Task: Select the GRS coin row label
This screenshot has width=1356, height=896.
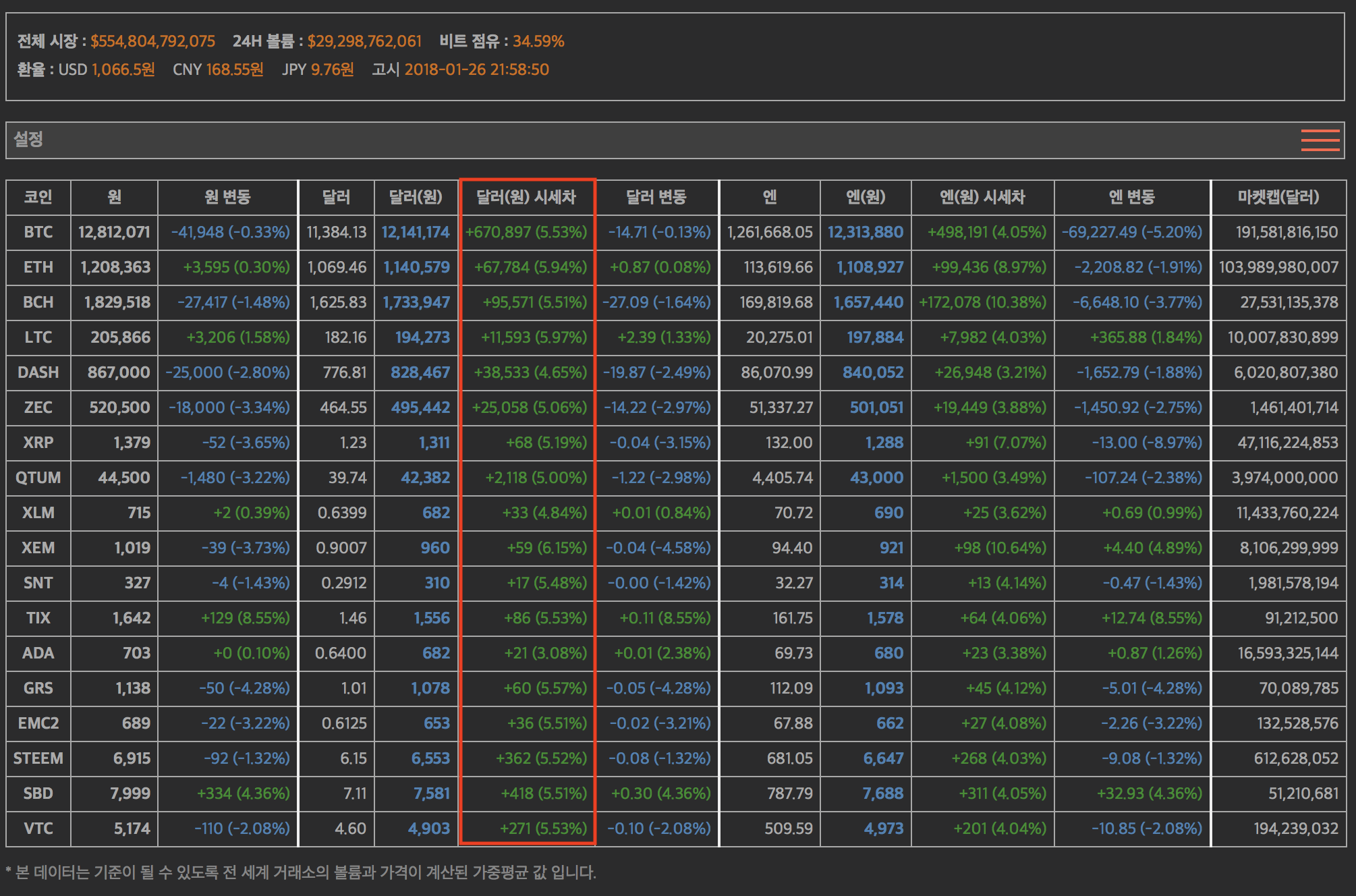Action: coord(38,688)
